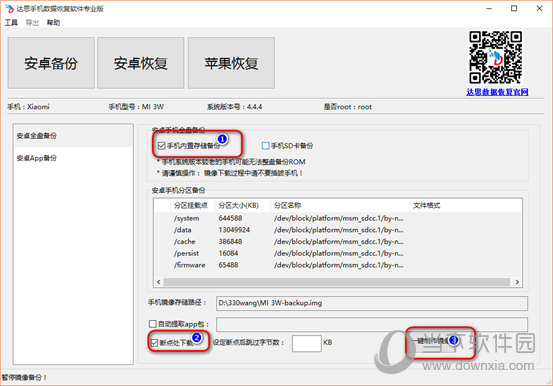Click the app package path field
The height and width of the screenshot is (386, 553).
pos(372,324)
